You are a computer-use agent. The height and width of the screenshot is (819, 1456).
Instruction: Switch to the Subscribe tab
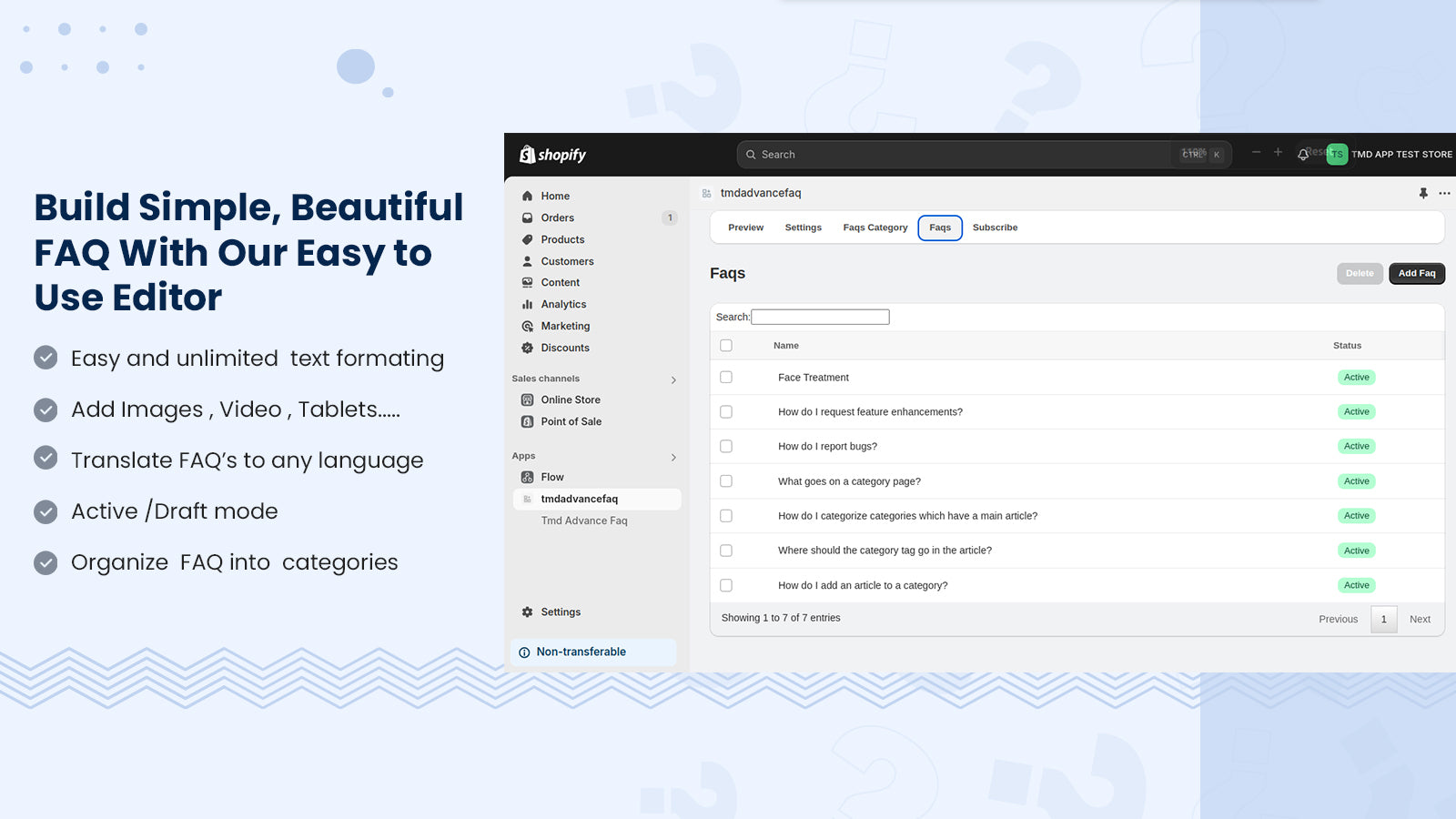click(995, 227)
